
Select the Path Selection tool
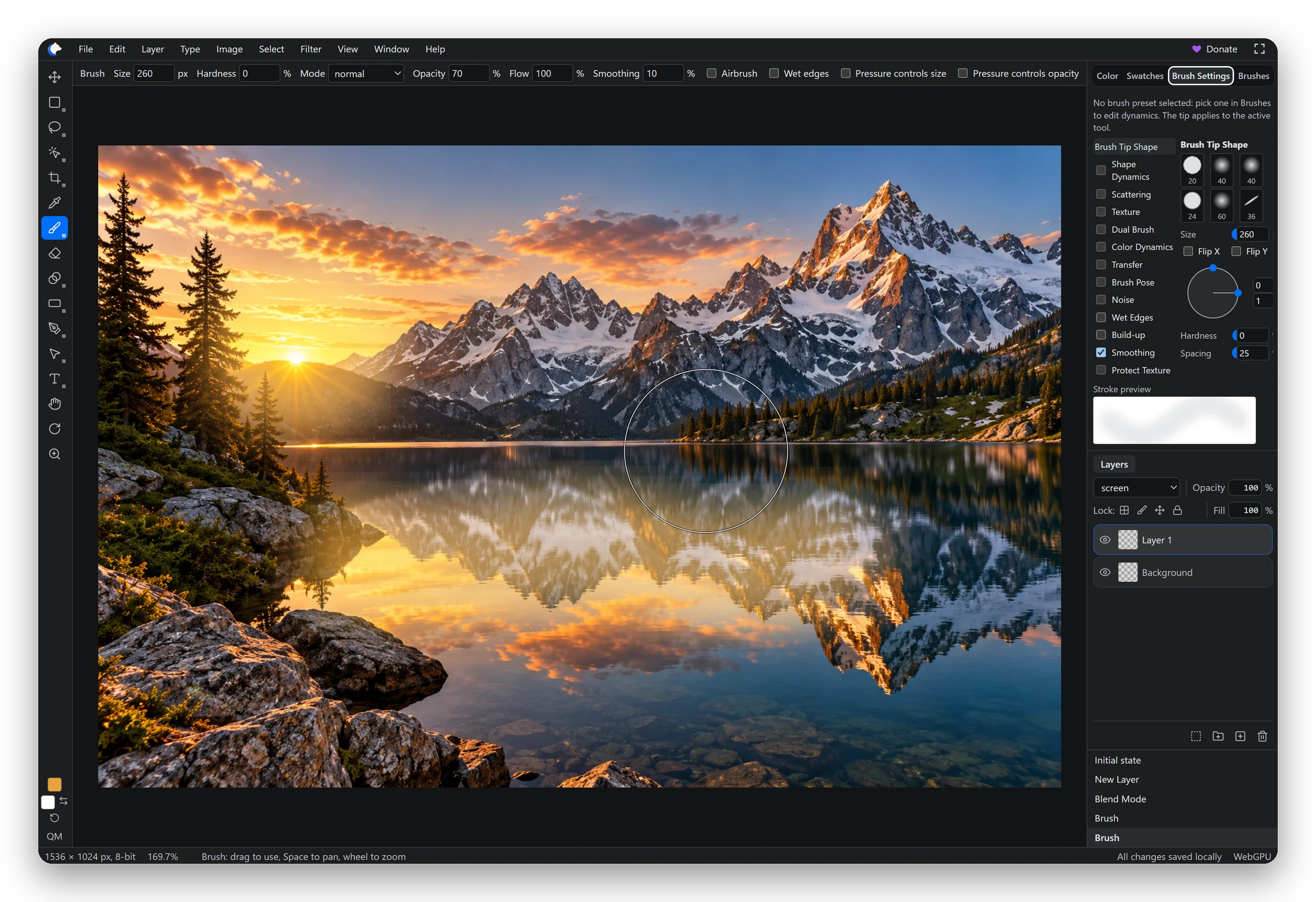tap(54, 354)
